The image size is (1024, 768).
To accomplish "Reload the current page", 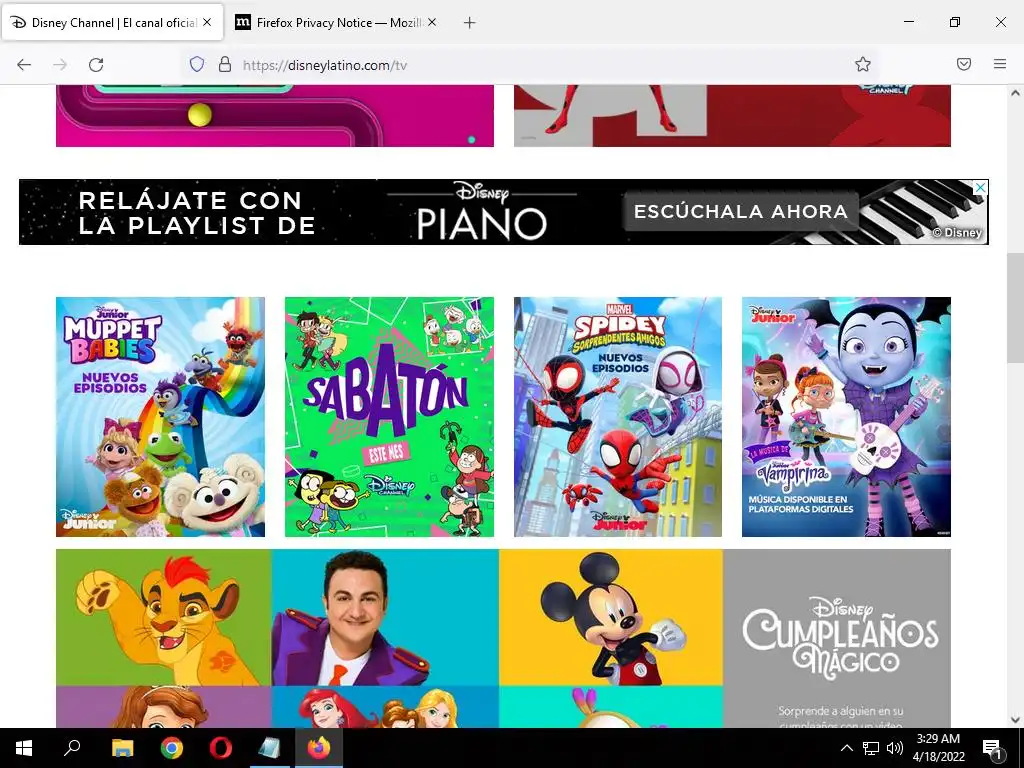I will tap(96, 64).
